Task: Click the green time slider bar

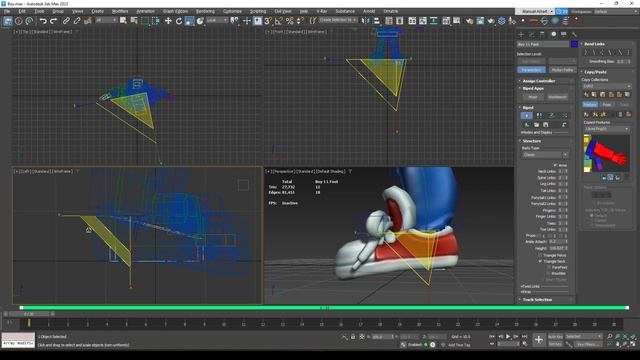Action: [324, 308]
